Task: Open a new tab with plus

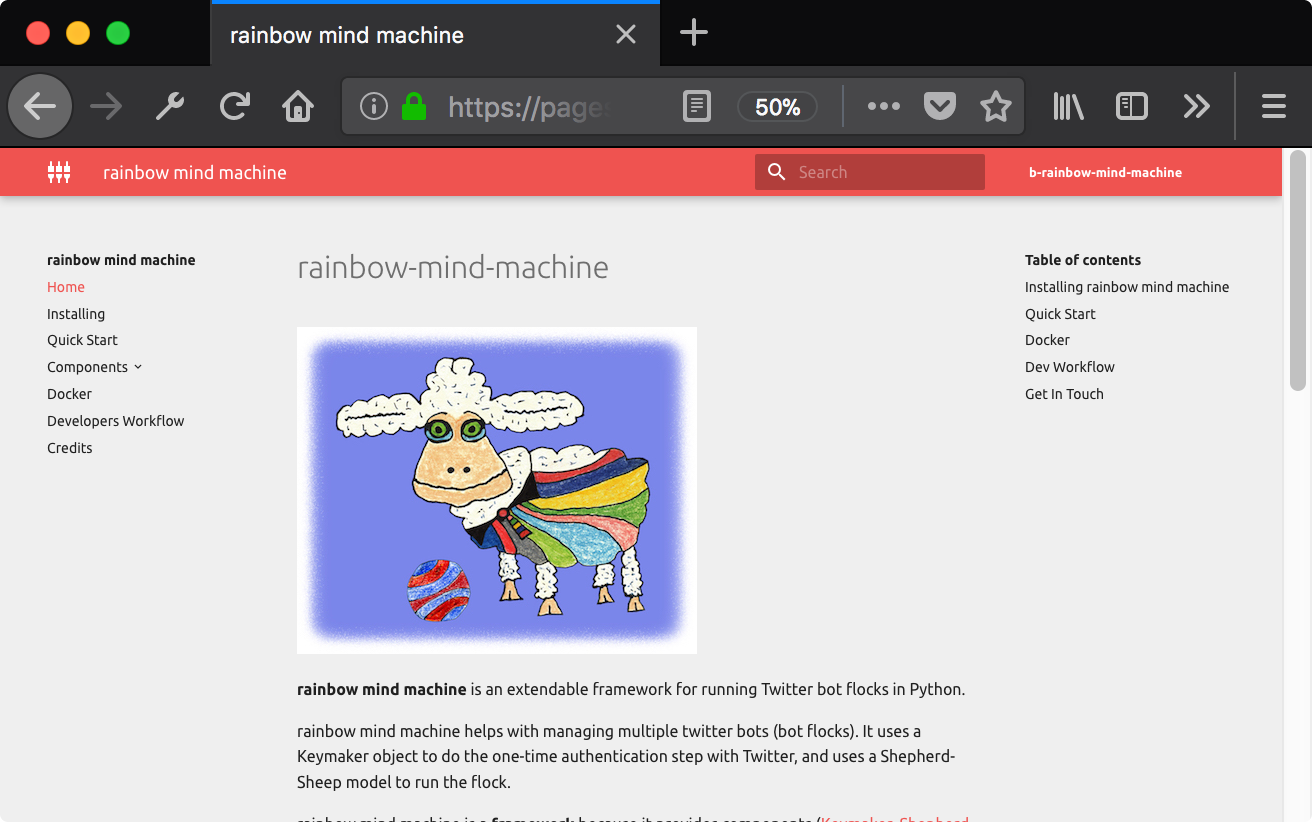Action: 693,33
